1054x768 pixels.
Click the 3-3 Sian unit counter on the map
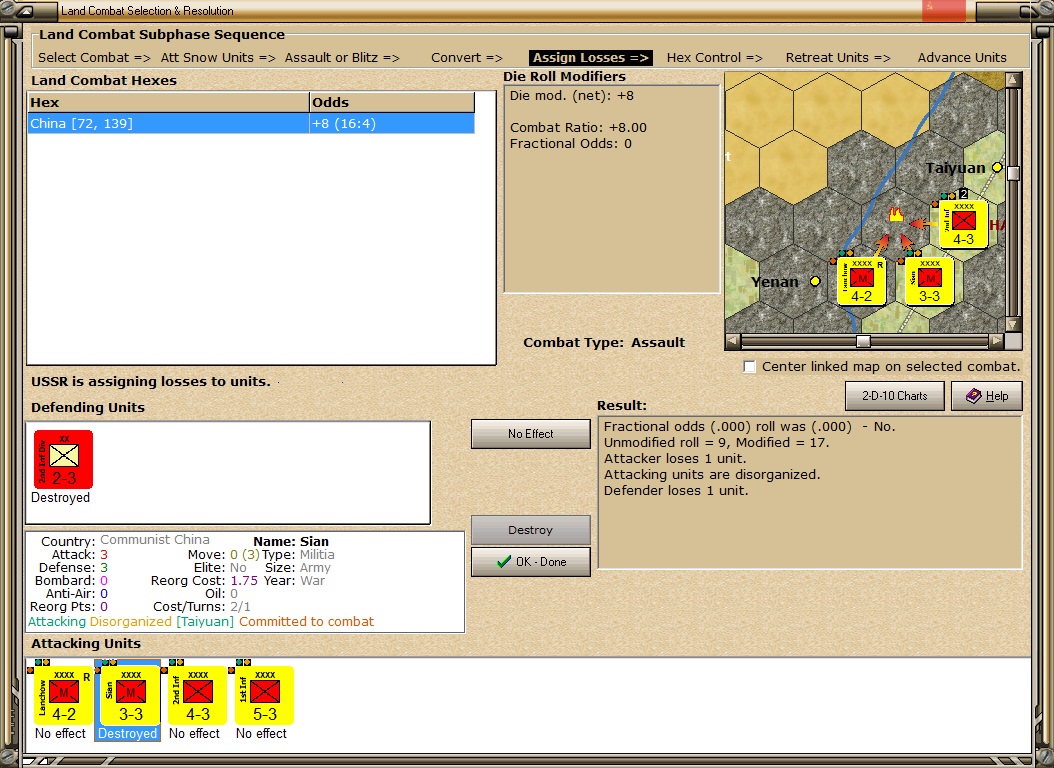point(929,281)
